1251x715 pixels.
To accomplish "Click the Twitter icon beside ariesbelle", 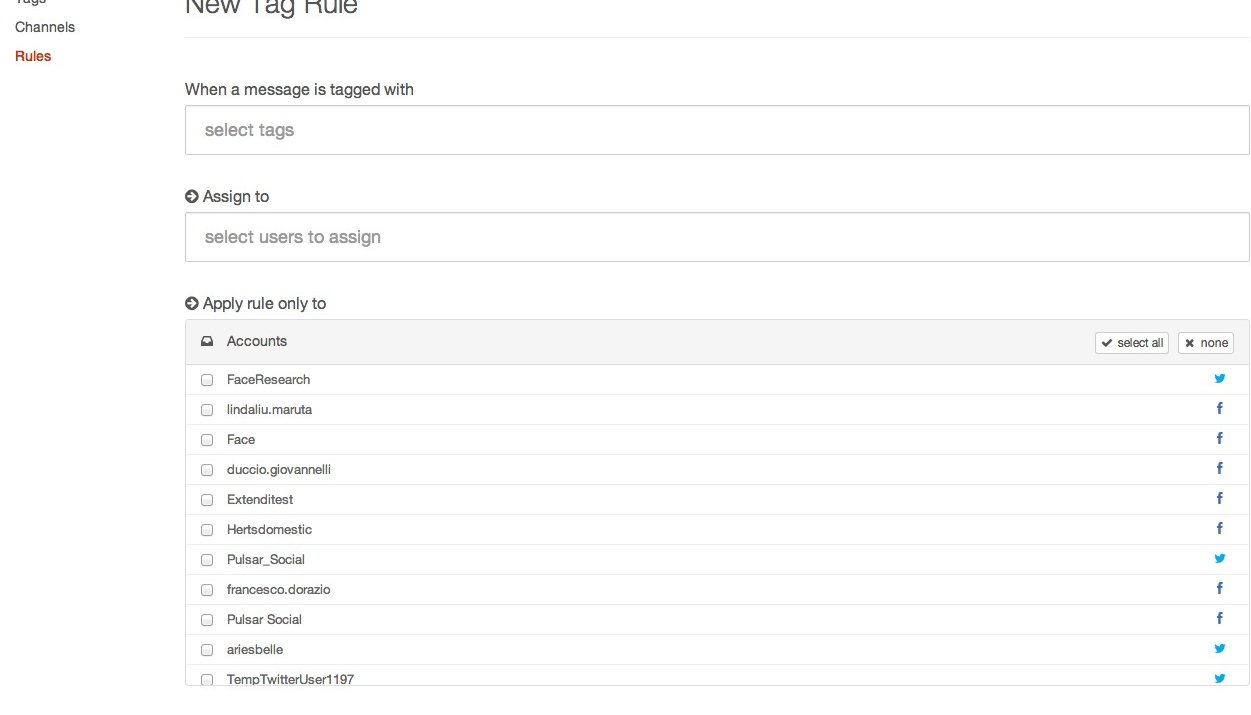I will 1219,649.
